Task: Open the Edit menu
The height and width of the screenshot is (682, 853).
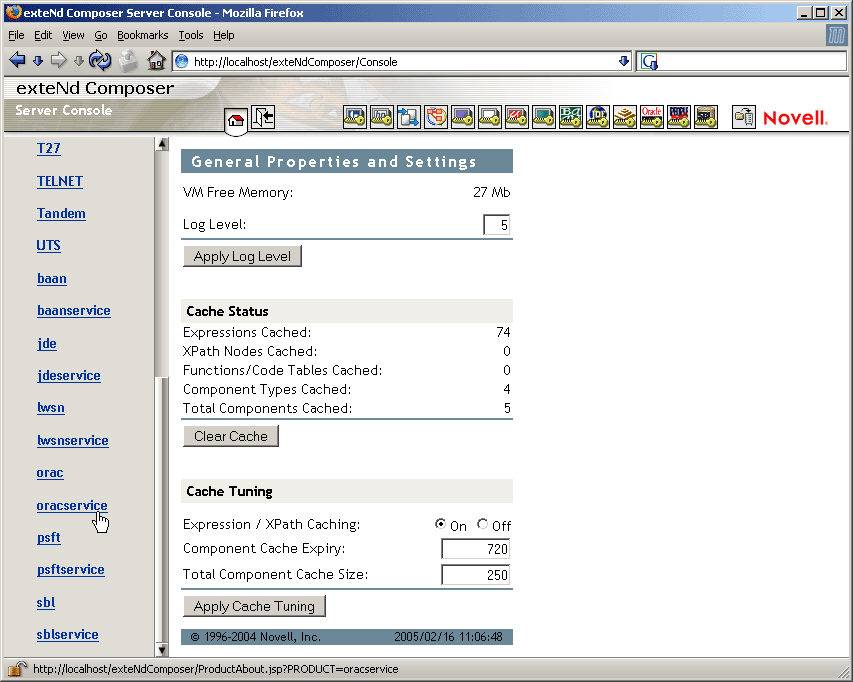Action: point(43,35)
